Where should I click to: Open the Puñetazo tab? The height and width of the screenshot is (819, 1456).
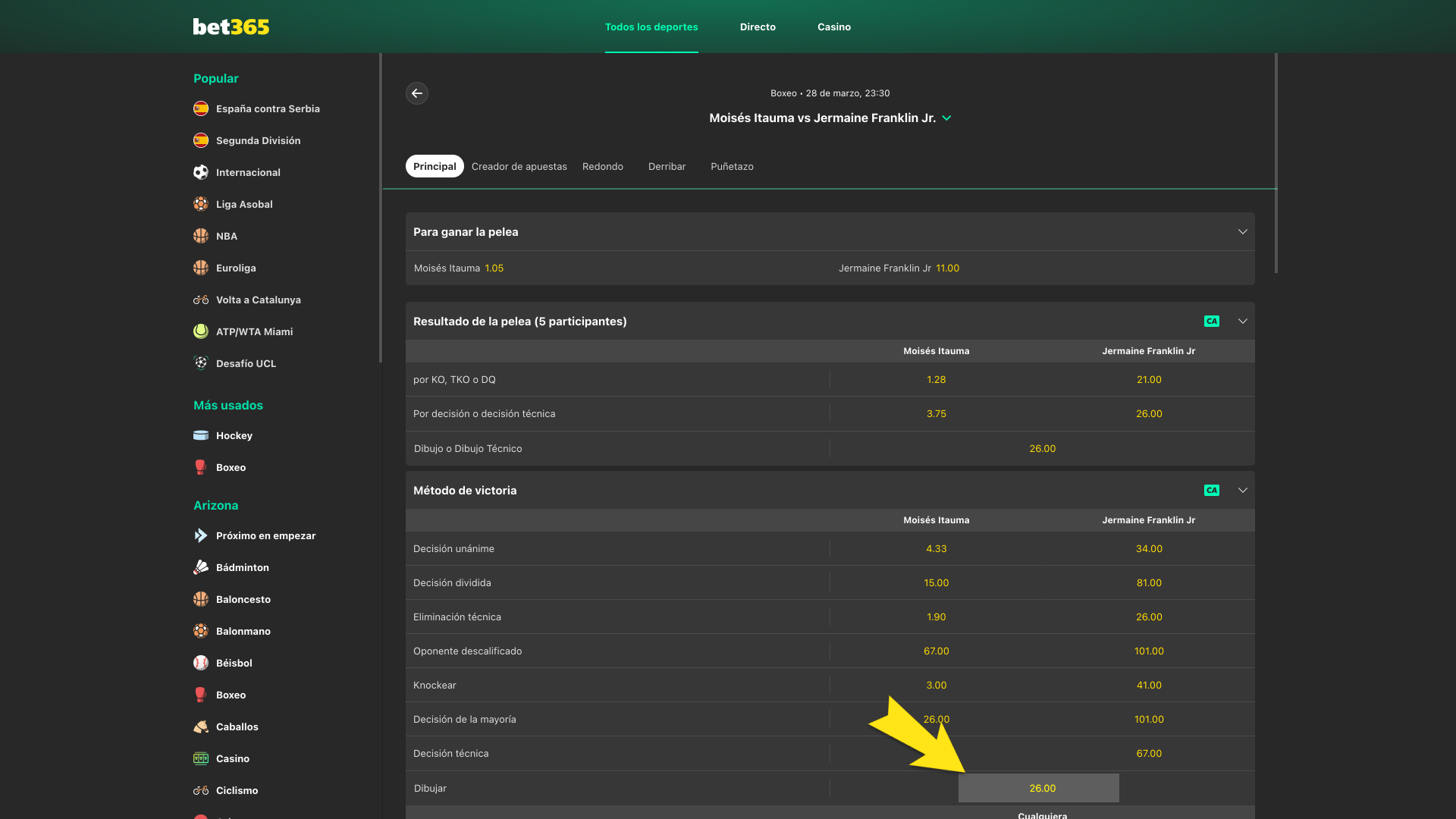tap(732, 166)
